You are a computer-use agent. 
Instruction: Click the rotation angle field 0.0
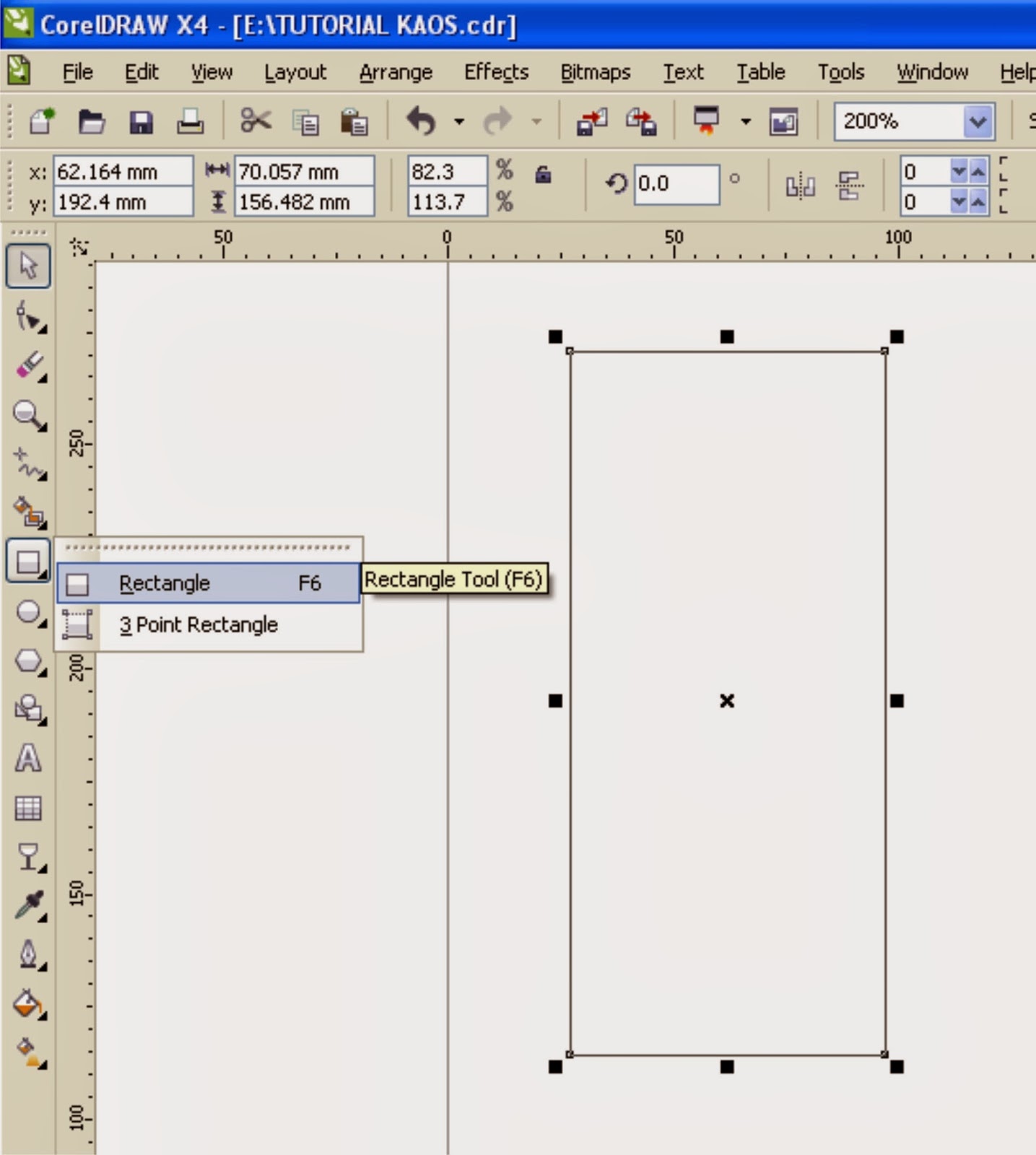click(676, 184)
